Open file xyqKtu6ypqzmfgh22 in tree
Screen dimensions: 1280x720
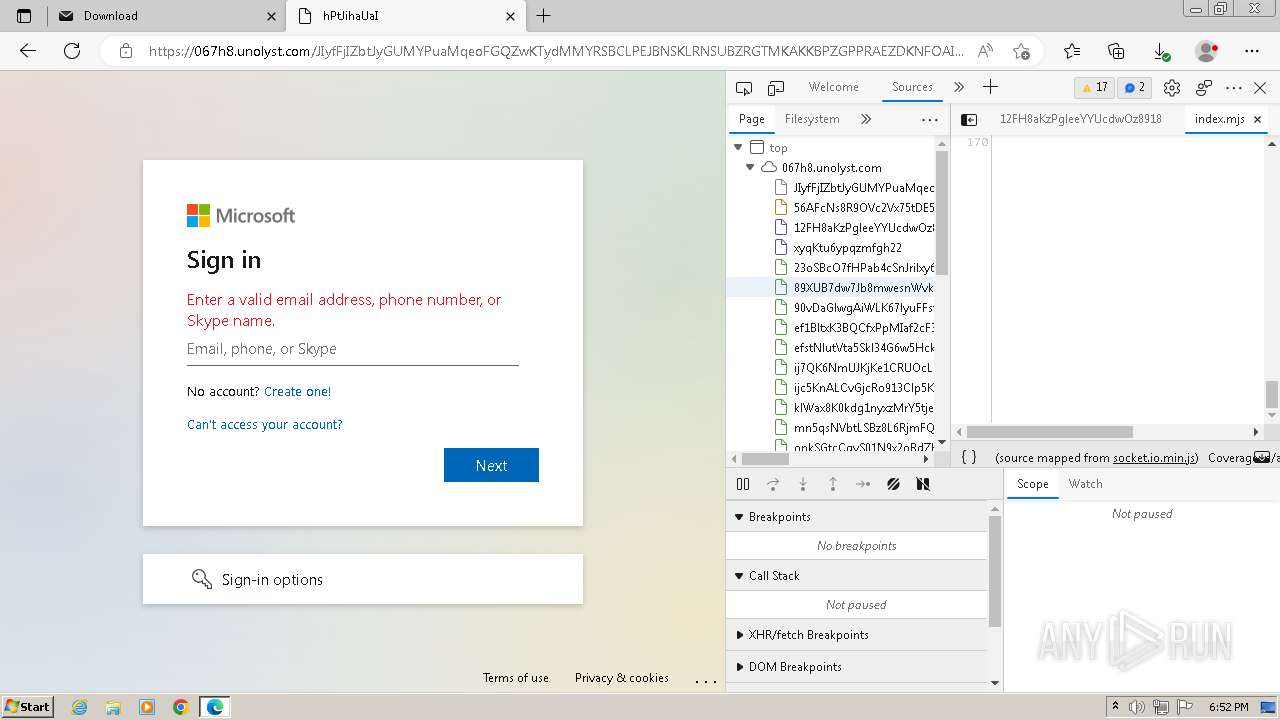click(839, 248)
